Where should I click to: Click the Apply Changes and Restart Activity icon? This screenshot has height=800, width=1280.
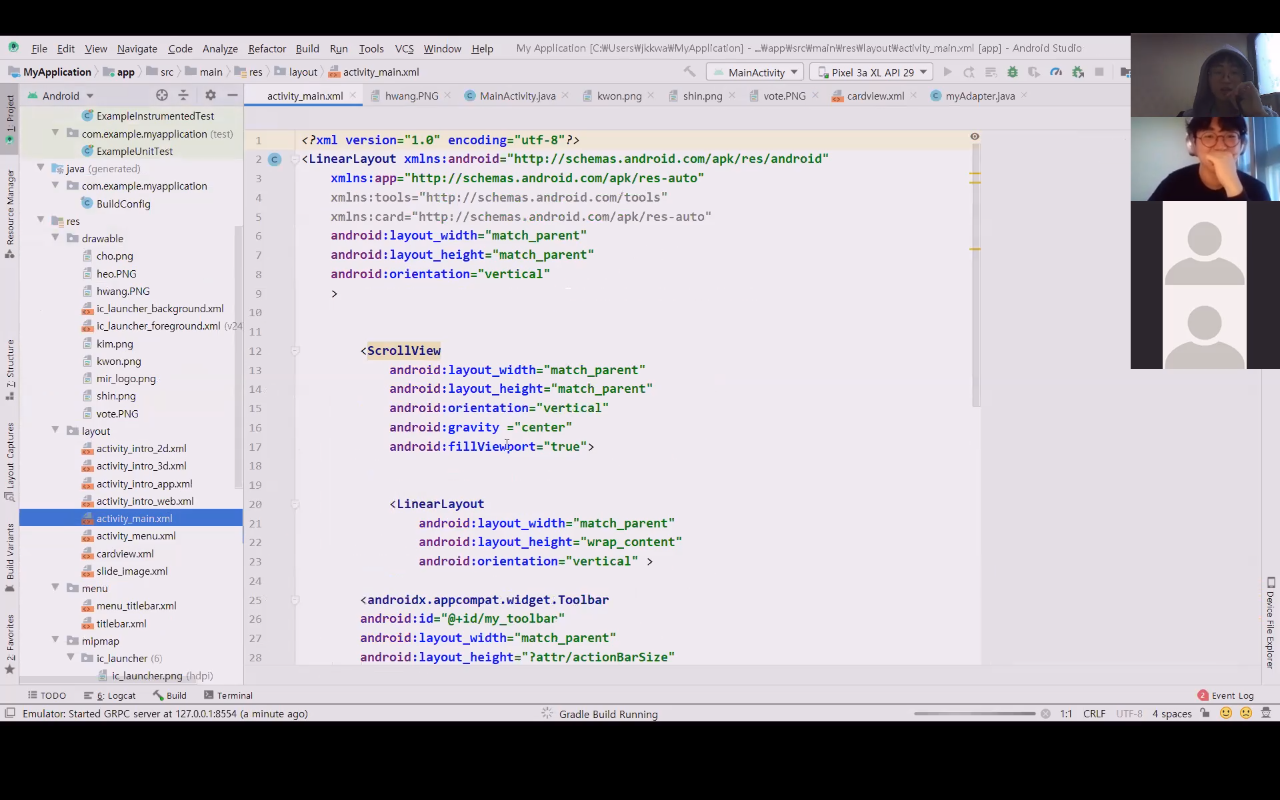click(969, 72)
